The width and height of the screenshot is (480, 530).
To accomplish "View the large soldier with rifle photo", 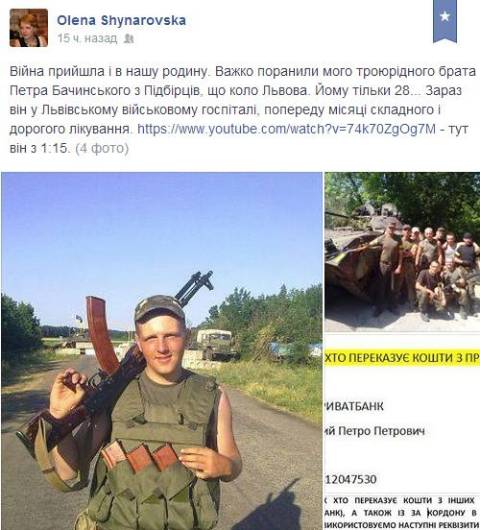I will click(162, 351).
